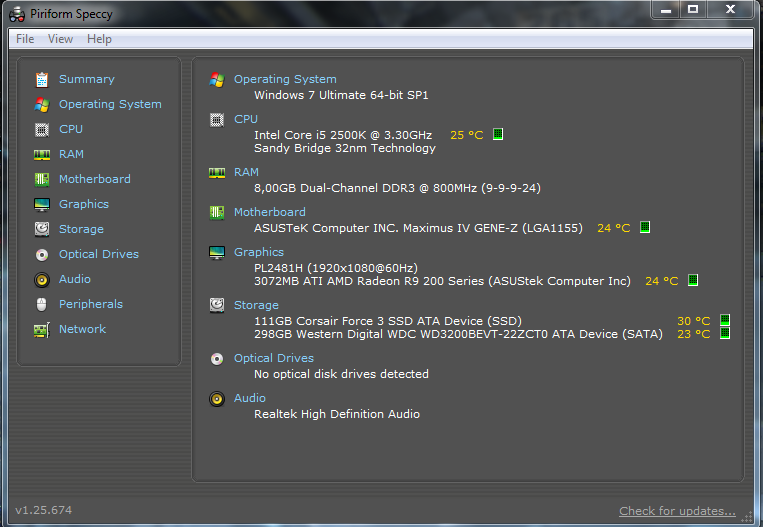Select Motherboard in the sidebar
This screenshot has width=763, height=527.
(94, 179)
